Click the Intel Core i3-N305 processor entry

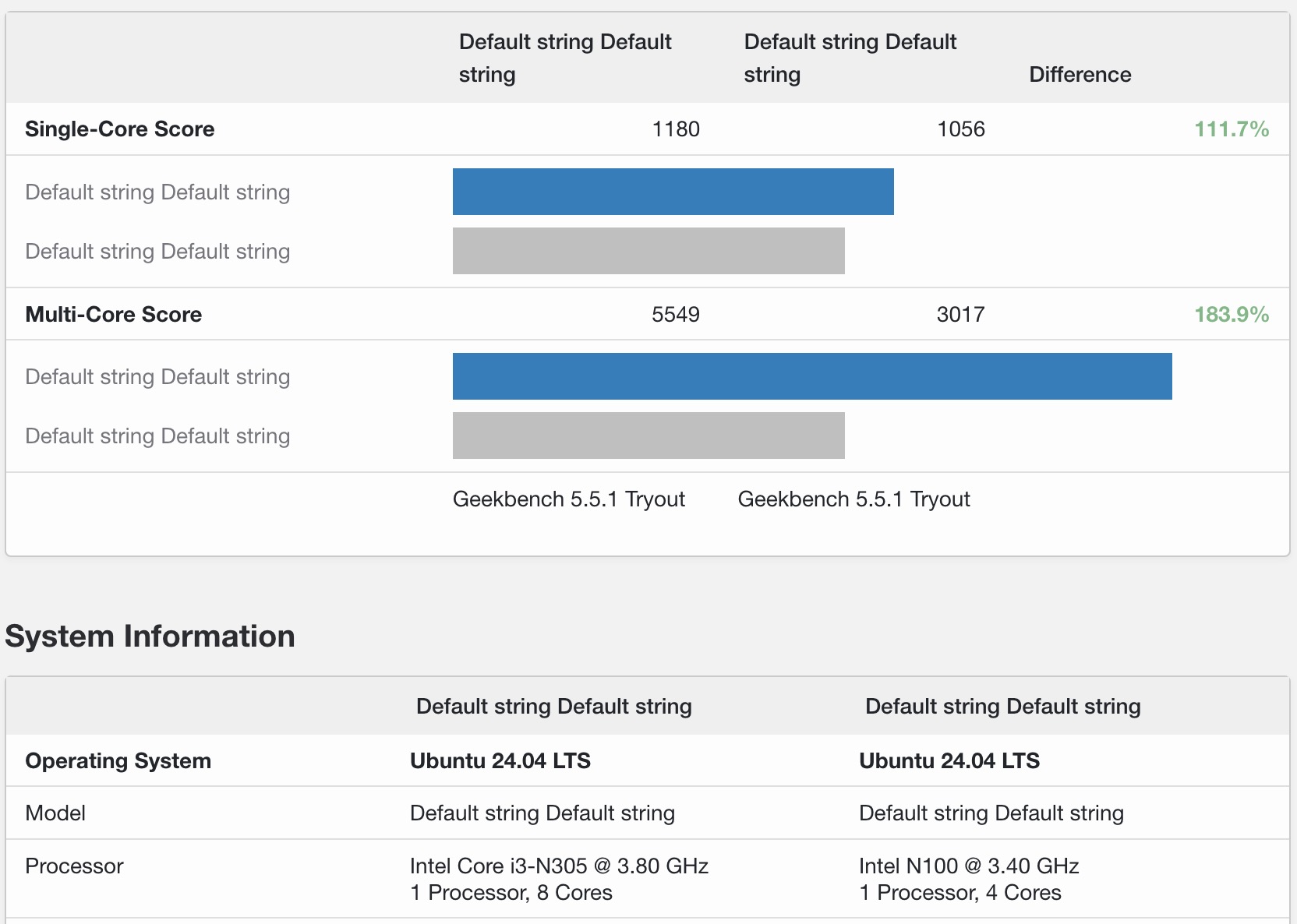click(559, 866)
